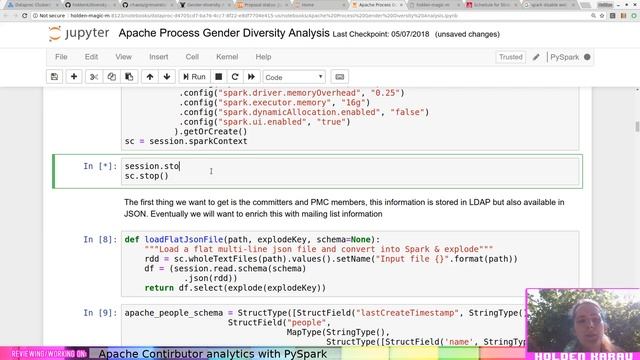The width and height of the screenshot is (640, 360).
Task: Restart the kernel circular arrow icon
Action: 235,77
